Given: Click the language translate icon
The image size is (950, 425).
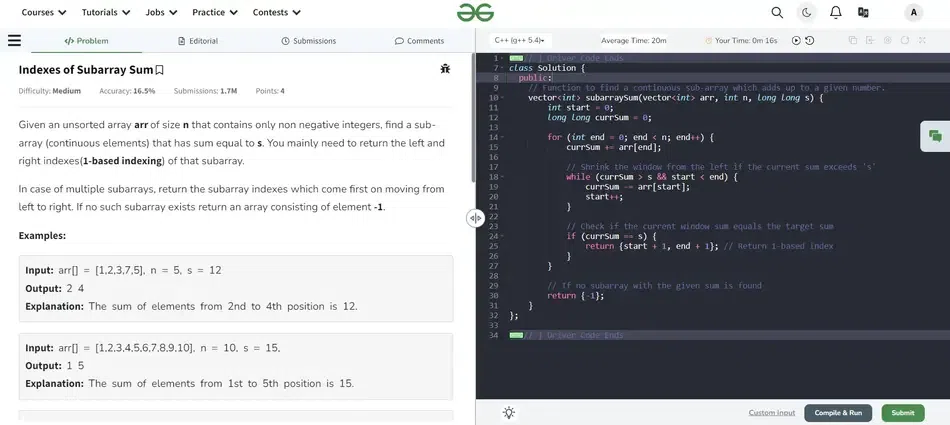Looking at the screenshot, I should (x=863, y=12).
